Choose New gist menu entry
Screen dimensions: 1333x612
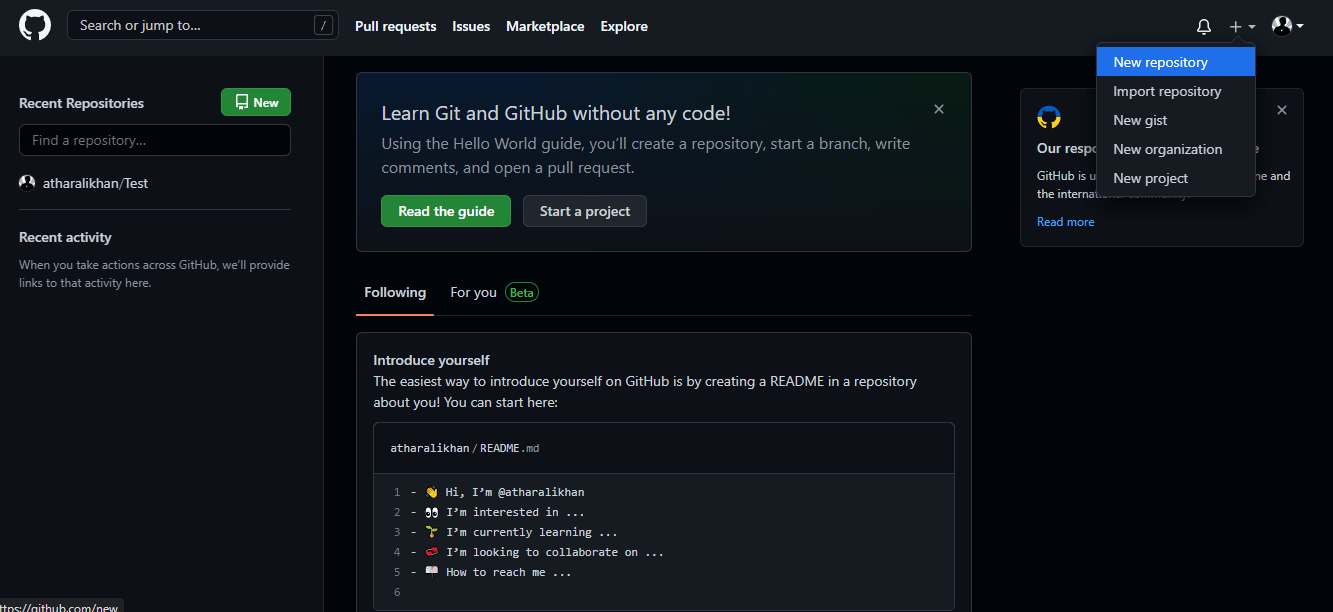click(1176, 120)
